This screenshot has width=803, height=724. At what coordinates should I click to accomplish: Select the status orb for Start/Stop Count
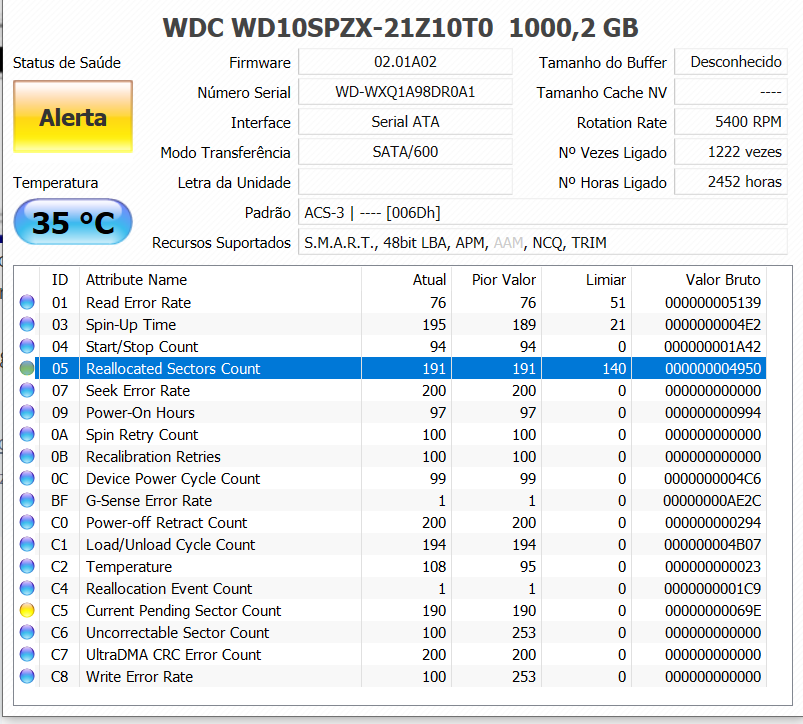[27, 346]
